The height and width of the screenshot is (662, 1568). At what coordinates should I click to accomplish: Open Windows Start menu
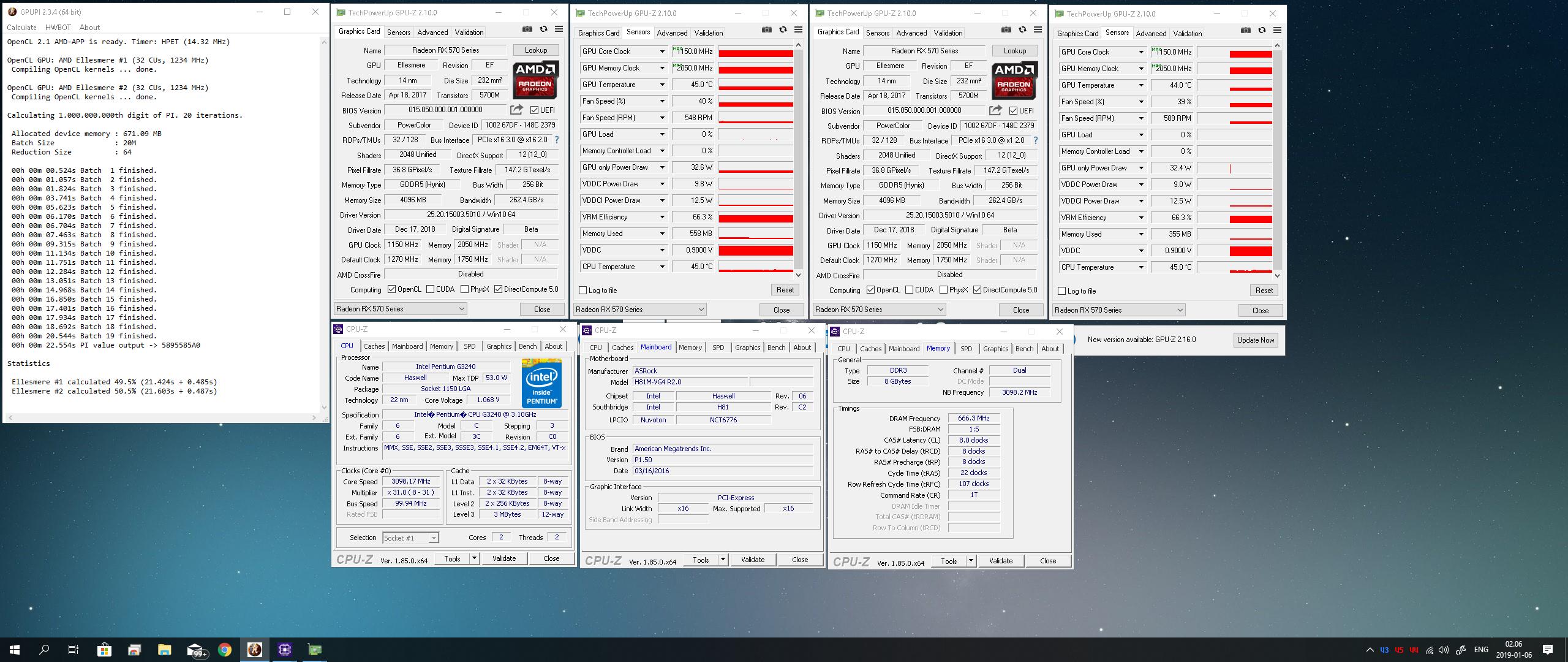click(x=15, y=650)
